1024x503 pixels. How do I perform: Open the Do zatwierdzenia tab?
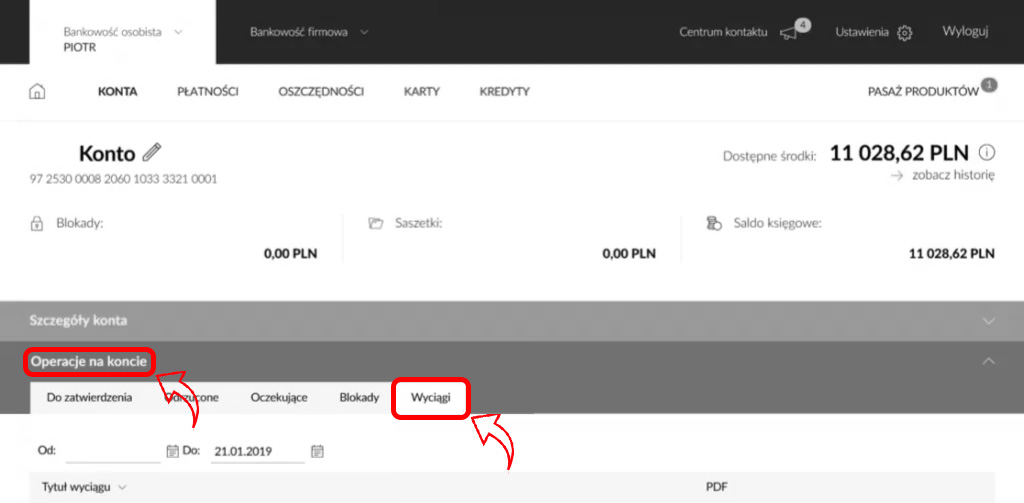[89, 397]
